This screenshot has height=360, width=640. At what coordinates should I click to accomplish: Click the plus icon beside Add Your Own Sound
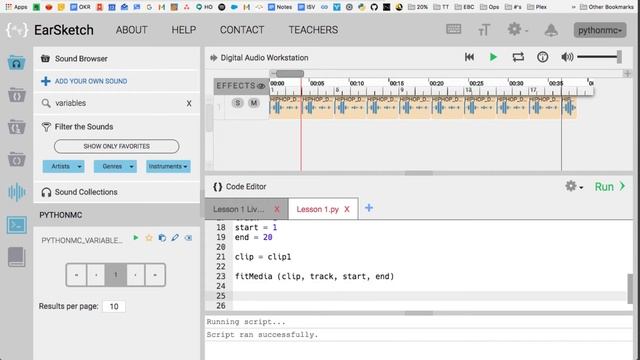(46, 81)
